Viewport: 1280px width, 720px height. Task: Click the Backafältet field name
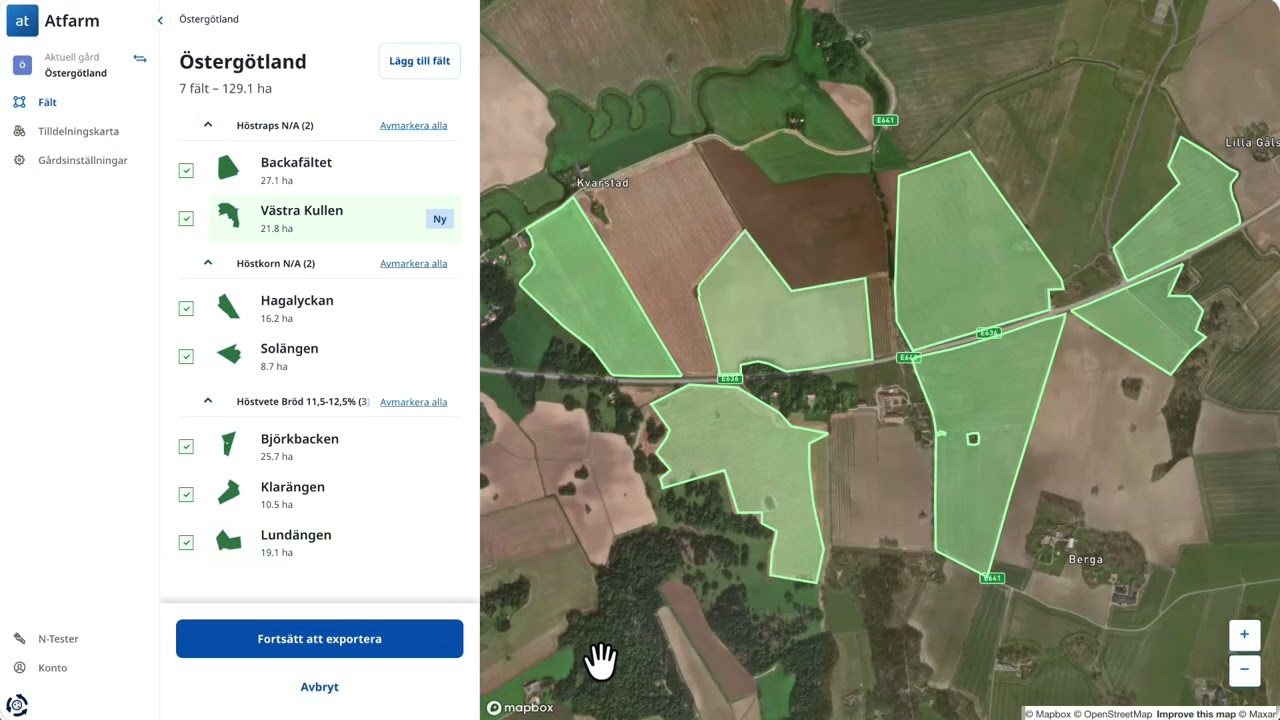tap(296, 162)
